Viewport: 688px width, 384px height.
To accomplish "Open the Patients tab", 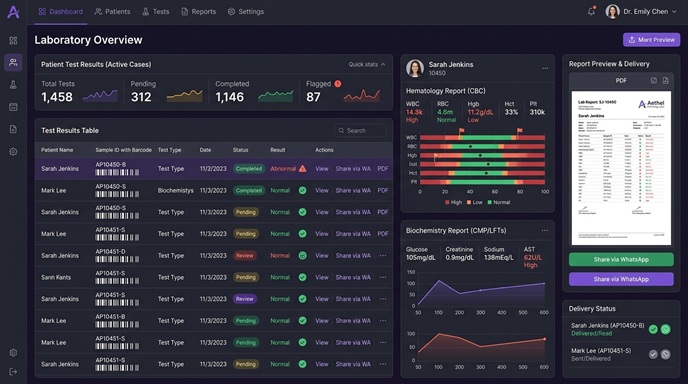I will [x=113, y=12].
